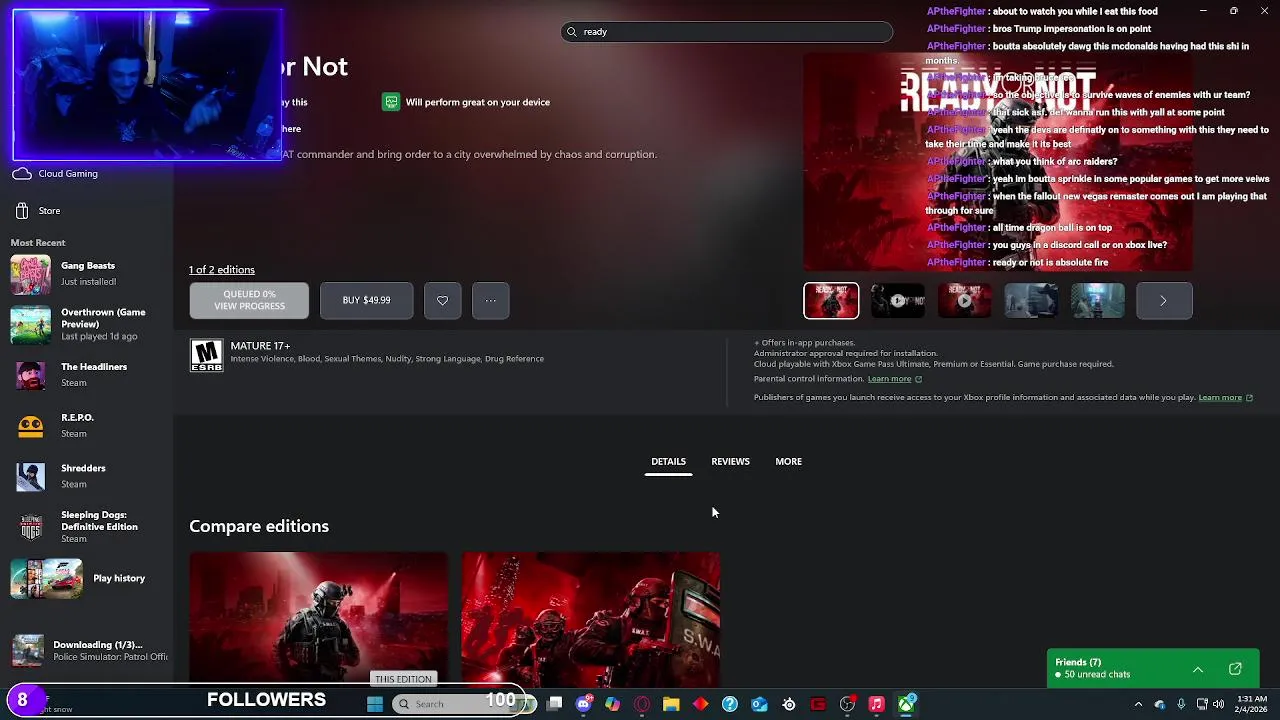1280x720 pixels.
Task: Open the Windows Start menu
Action: click(x=375, y=704)
